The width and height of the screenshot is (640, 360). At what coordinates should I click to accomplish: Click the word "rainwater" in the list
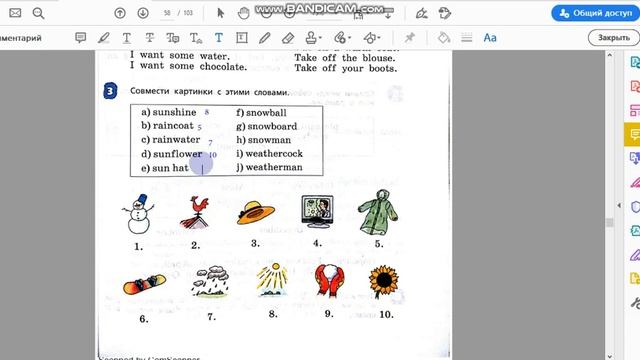point(176,140)
